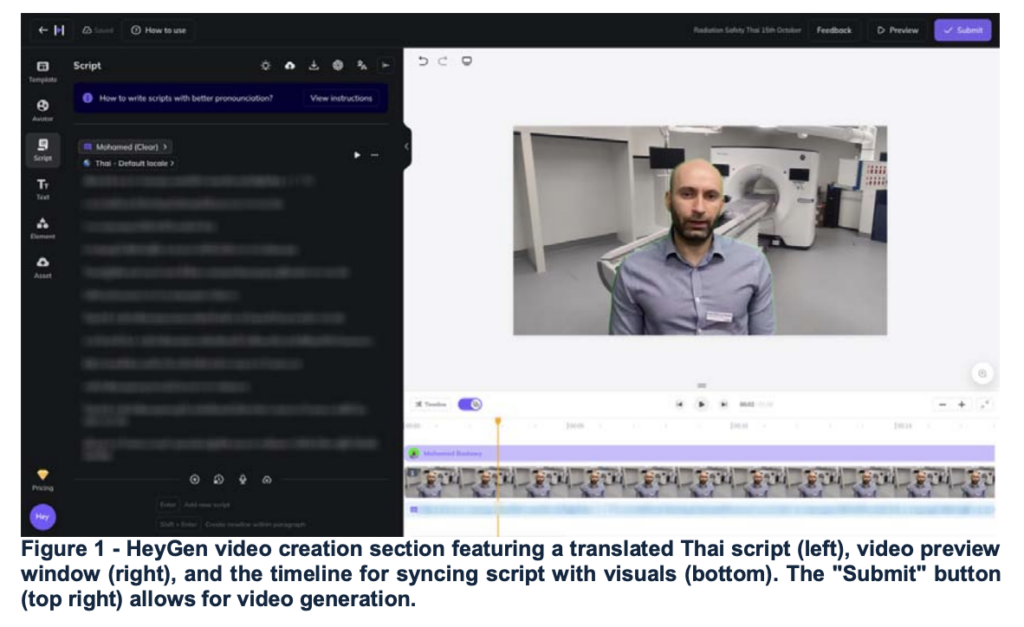
Task: Play the video from timeline controls
Action: pos(701,404)
